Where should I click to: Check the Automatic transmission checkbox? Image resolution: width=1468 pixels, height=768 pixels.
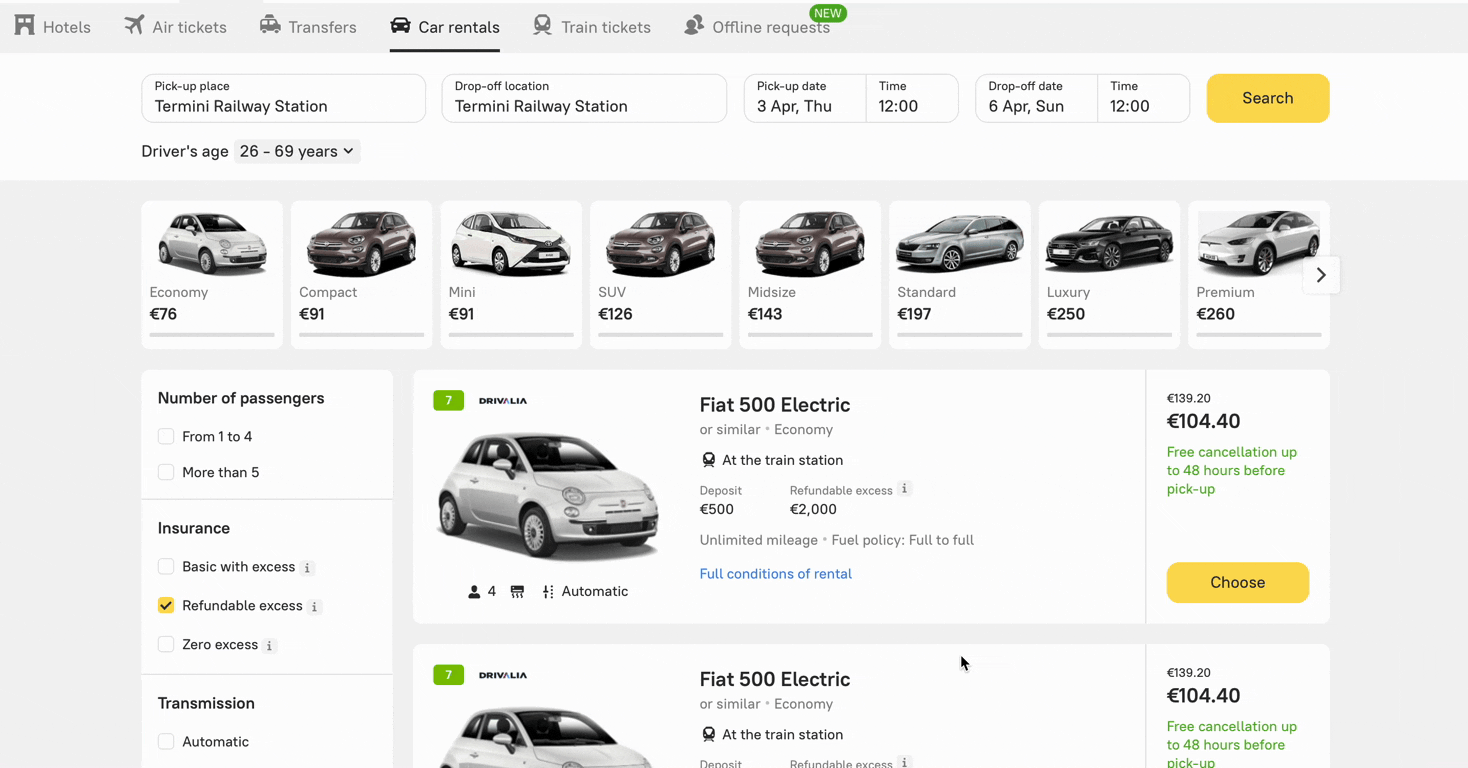pos(166,742)
